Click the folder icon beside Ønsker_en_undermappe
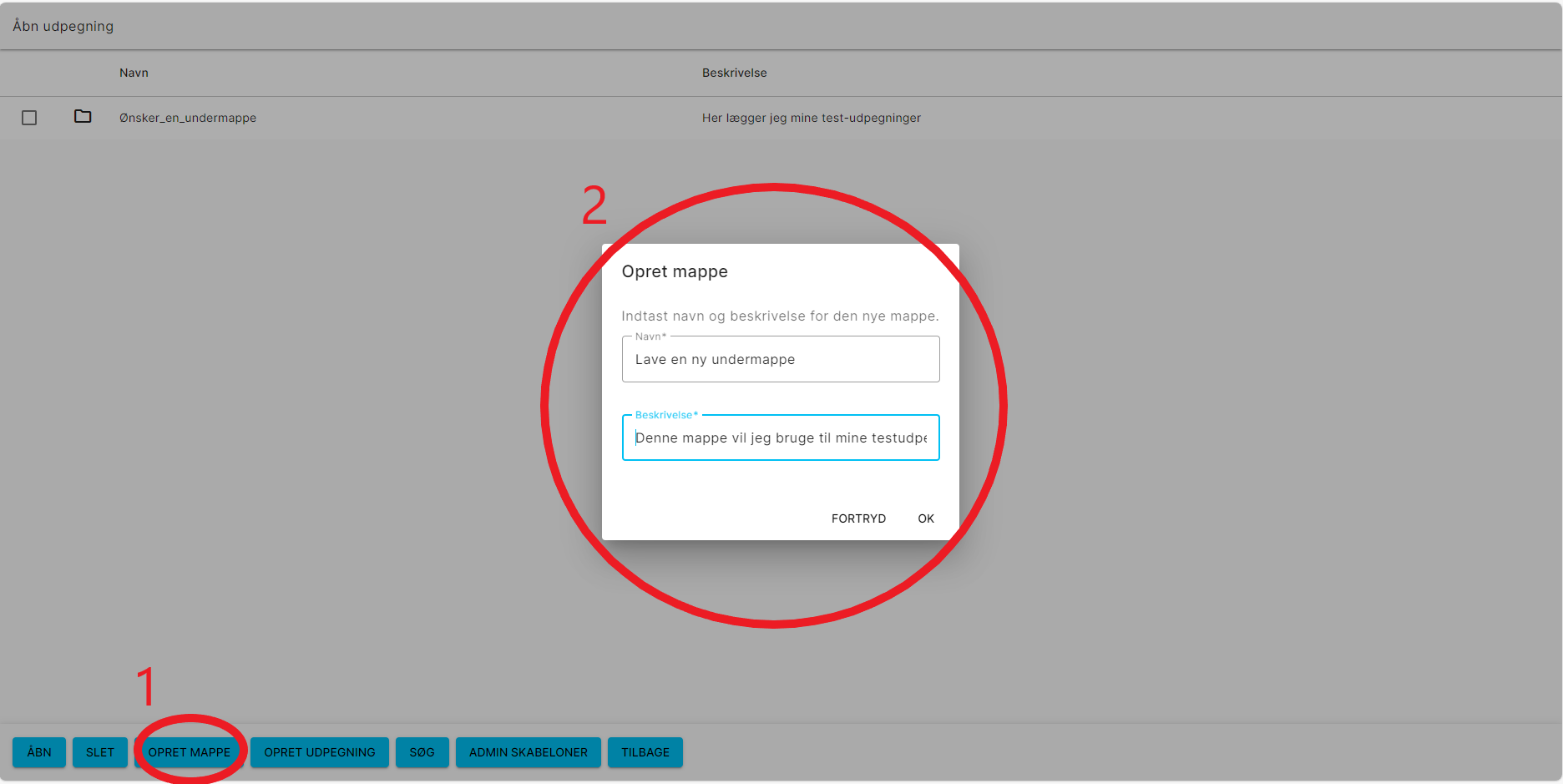The width and height of the screenshot is (1563, 784). tap(83, 117)
